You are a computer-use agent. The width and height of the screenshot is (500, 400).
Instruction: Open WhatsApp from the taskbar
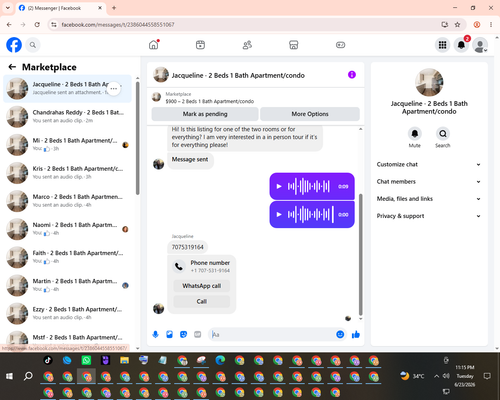[x=86, y=360]
